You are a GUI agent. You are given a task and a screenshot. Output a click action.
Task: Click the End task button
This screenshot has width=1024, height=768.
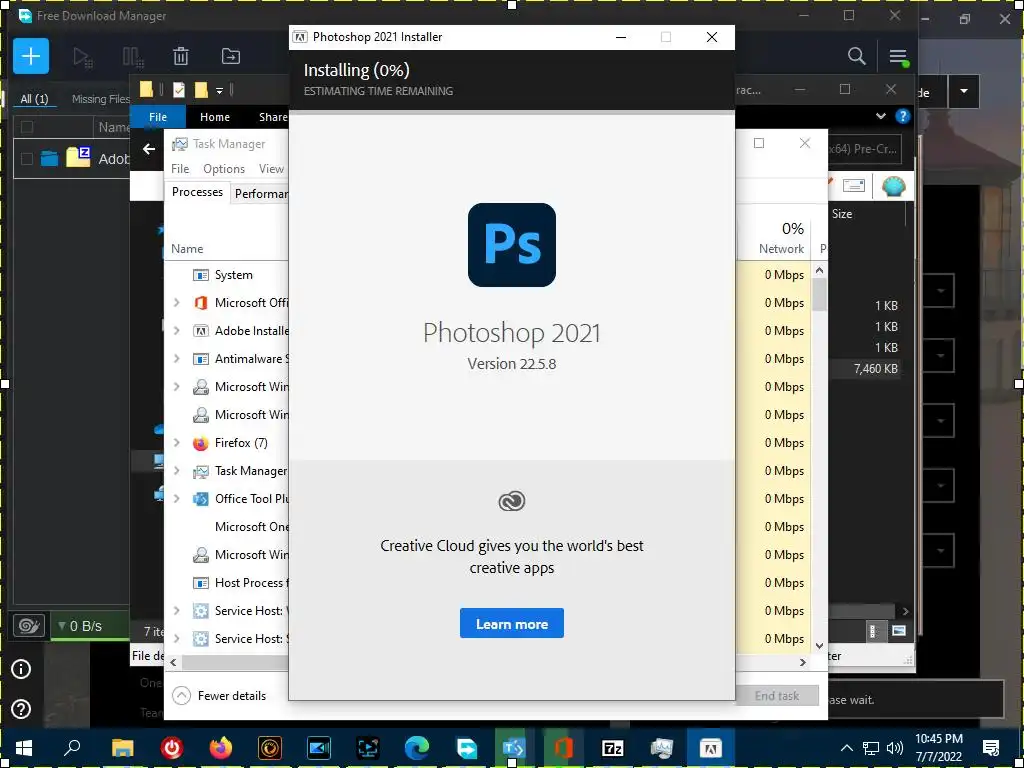[x=776, y=696]
